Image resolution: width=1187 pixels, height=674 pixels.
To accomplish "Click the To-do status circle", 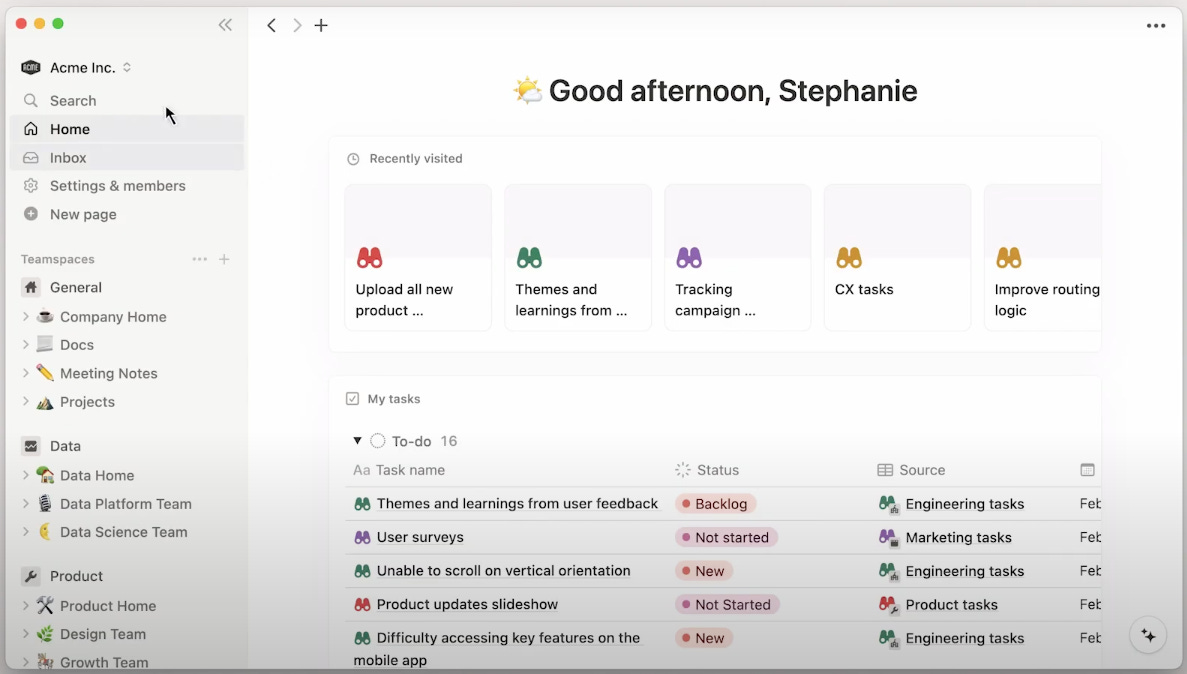I will coord(378,441).
